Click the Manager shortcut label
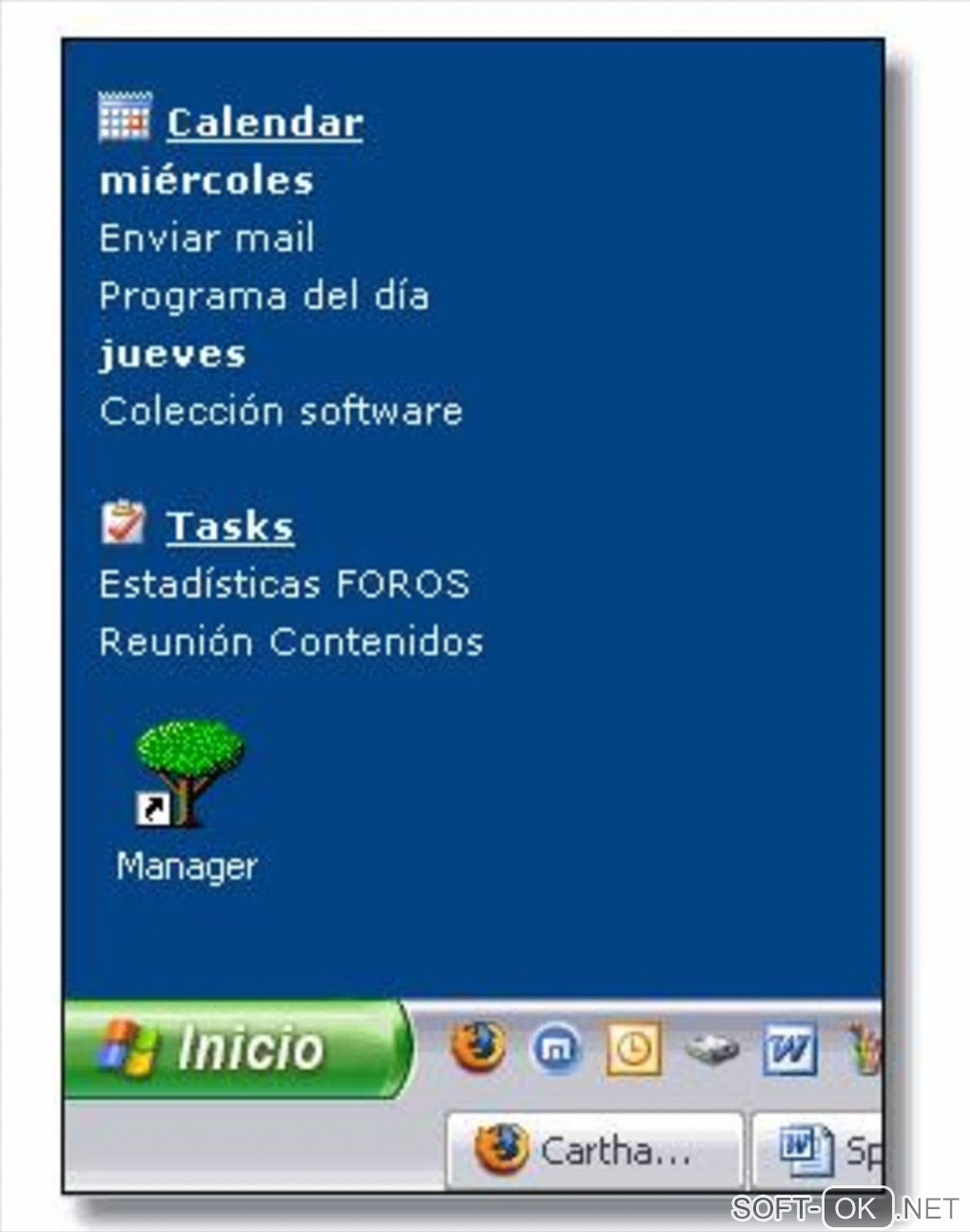Screen dimensions: 970x1232 187,867
